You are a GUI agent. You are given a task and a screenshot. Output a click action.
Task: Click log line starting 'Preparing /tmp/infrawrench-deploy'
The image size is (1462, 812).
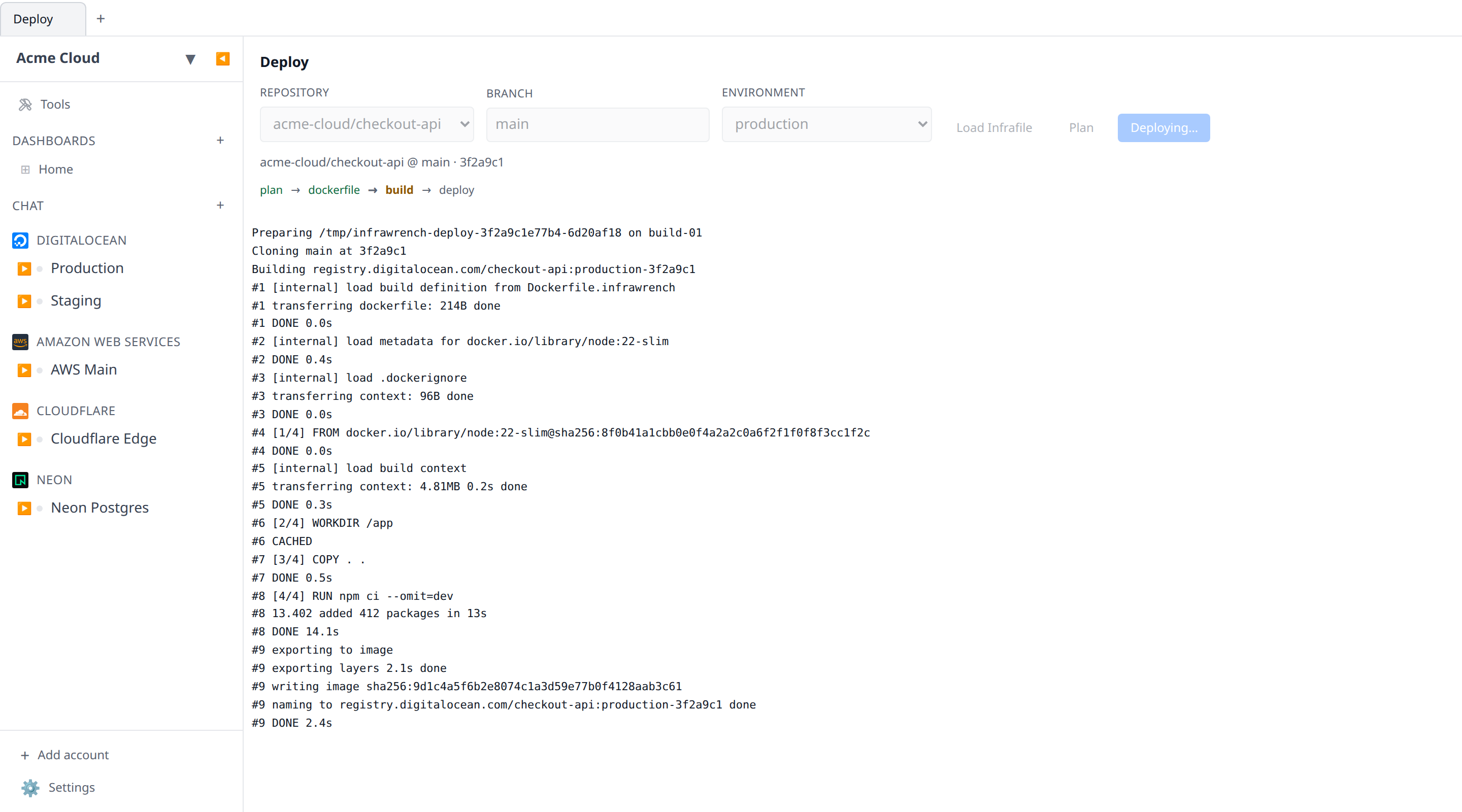(477, 232)
